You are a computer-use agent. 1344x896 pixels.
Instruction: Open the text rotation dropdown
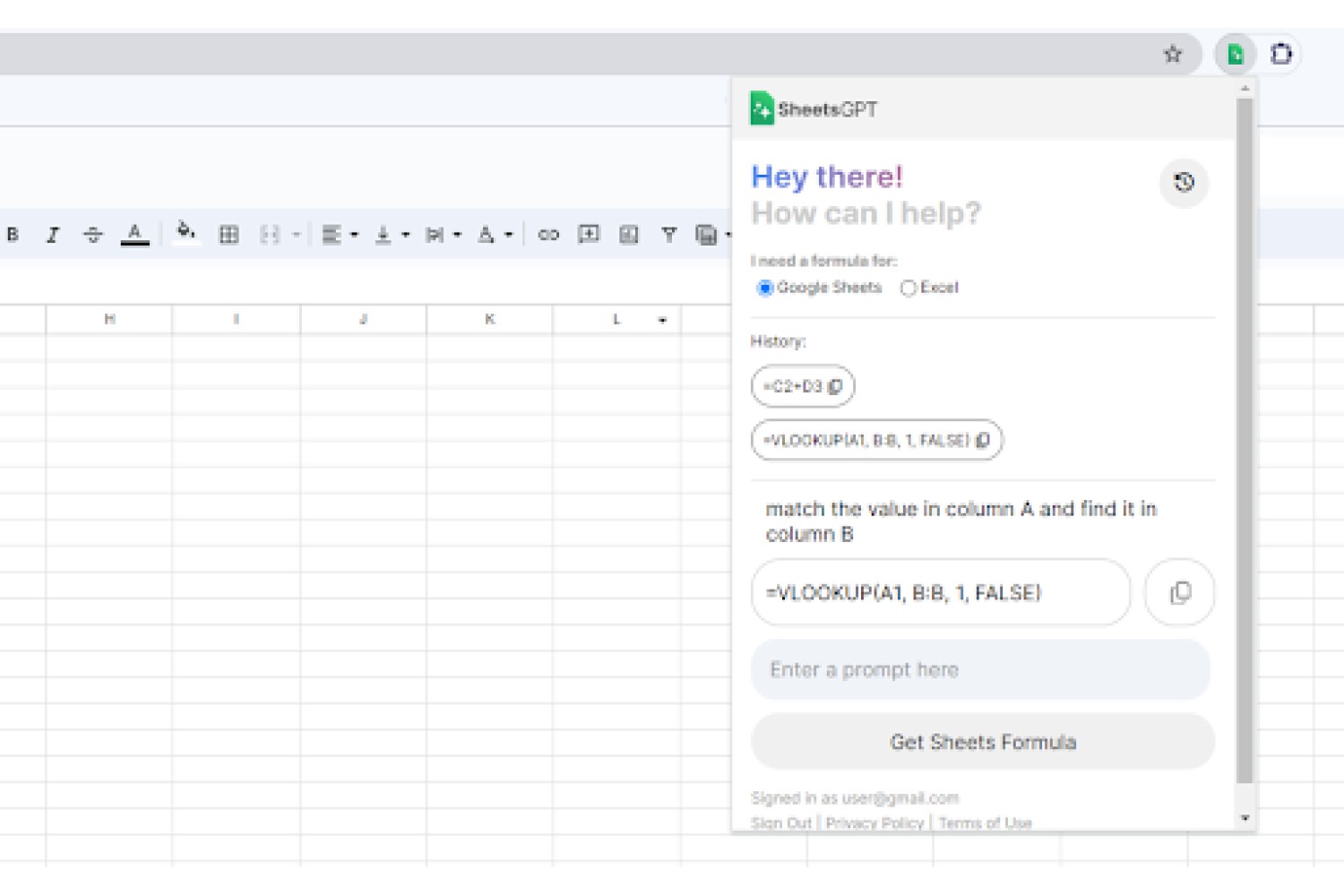[x=495, y=235]
